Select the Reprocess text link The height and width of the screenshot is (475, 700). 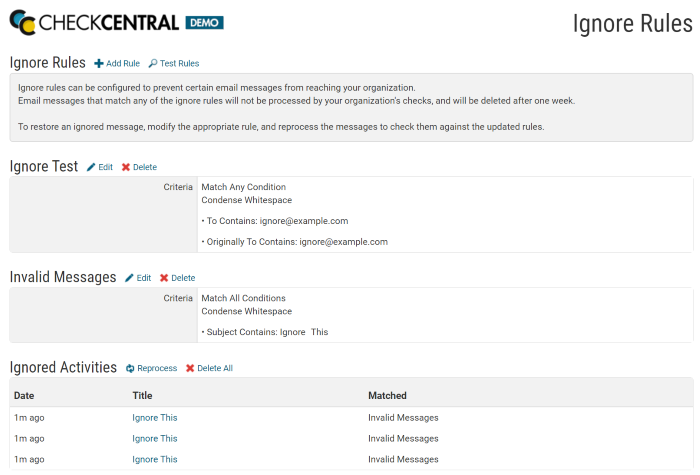pos(157,368)
